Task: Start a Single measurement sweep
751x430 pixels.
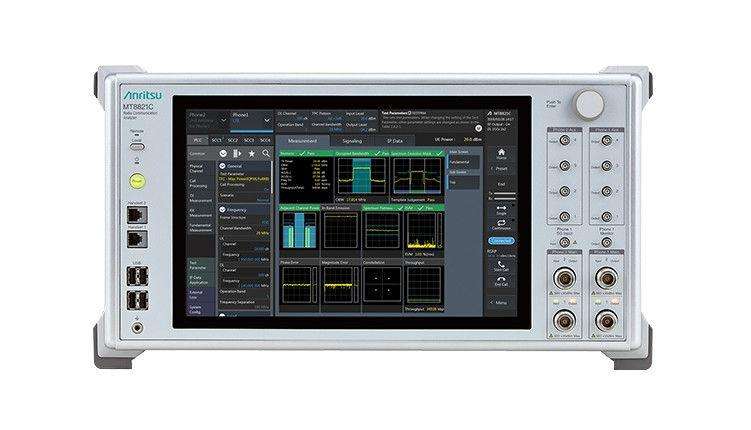Action: (501, 208)
